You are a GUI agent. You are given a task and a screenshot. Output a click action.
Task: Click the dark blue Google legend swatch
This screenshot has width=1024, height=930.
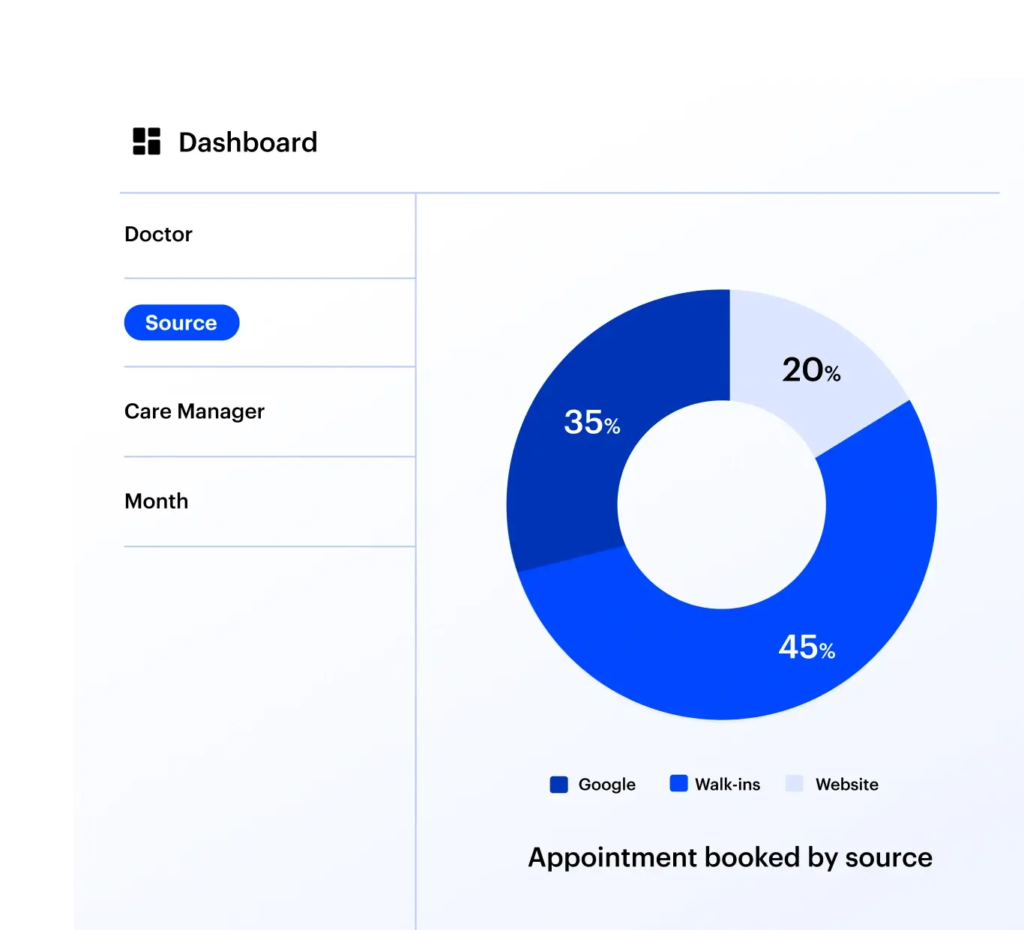click(x=559, y=785)
